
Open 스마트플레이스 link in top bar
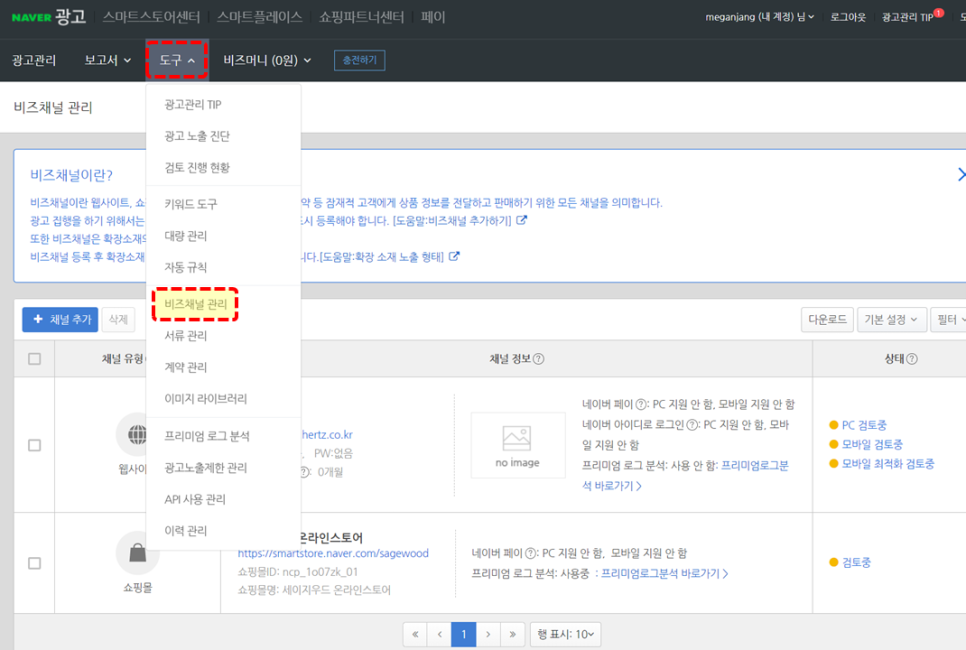click(x=259, y=17)
